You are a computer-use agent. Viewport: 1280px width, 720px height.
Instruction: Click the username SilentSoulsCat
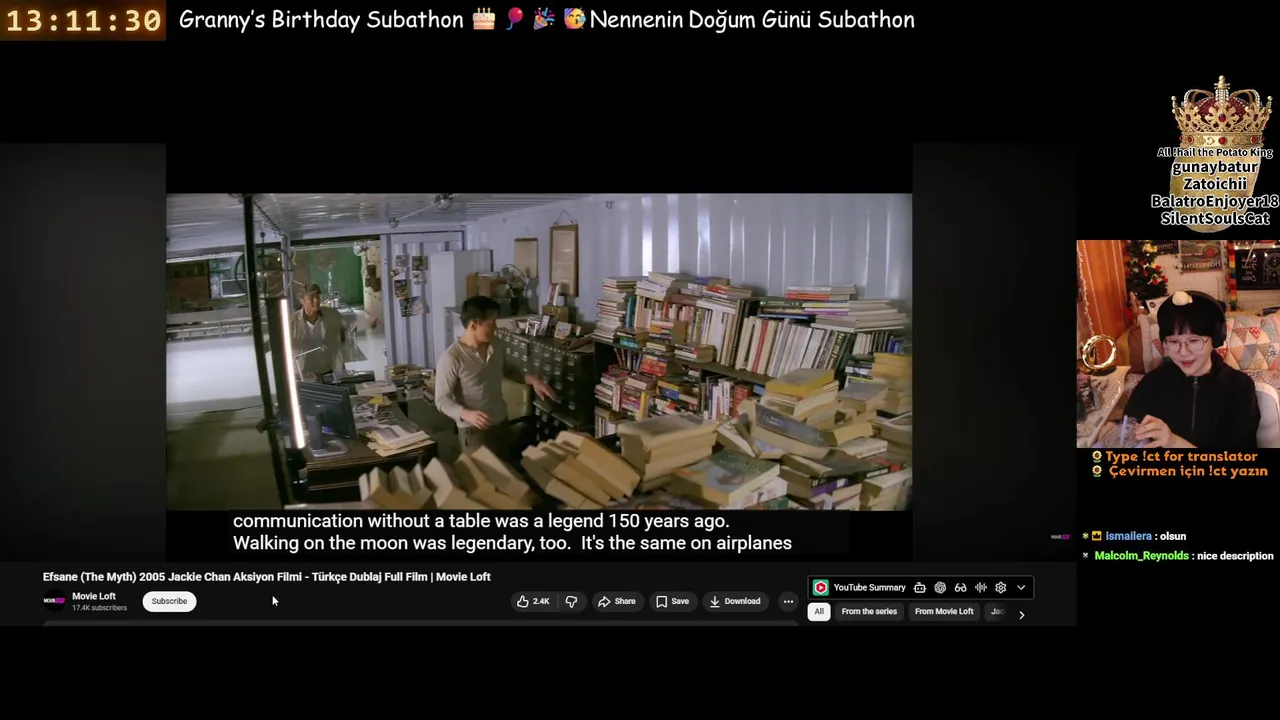click(x=1215, y=218)
